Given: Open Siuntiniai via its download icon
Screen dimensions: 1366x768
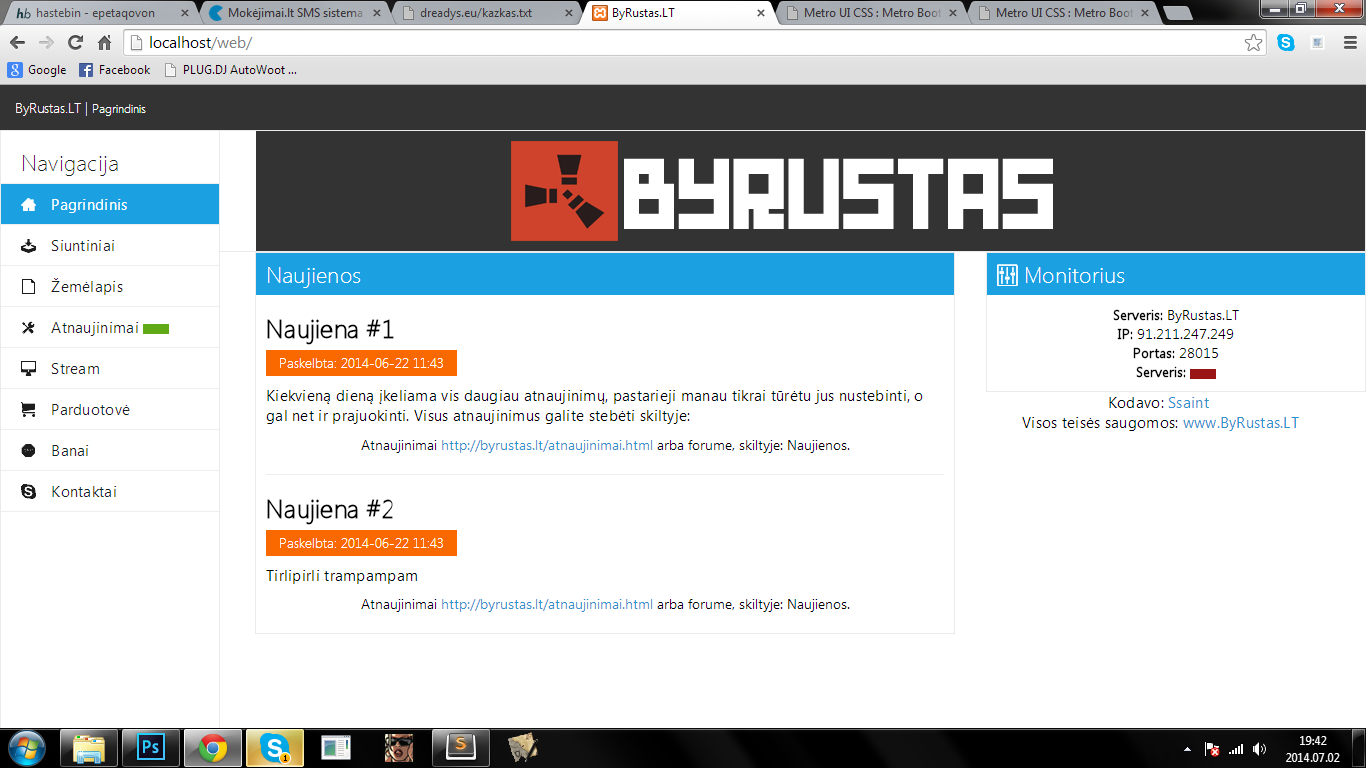Looking at the screenshot, I should pos(29,246).
